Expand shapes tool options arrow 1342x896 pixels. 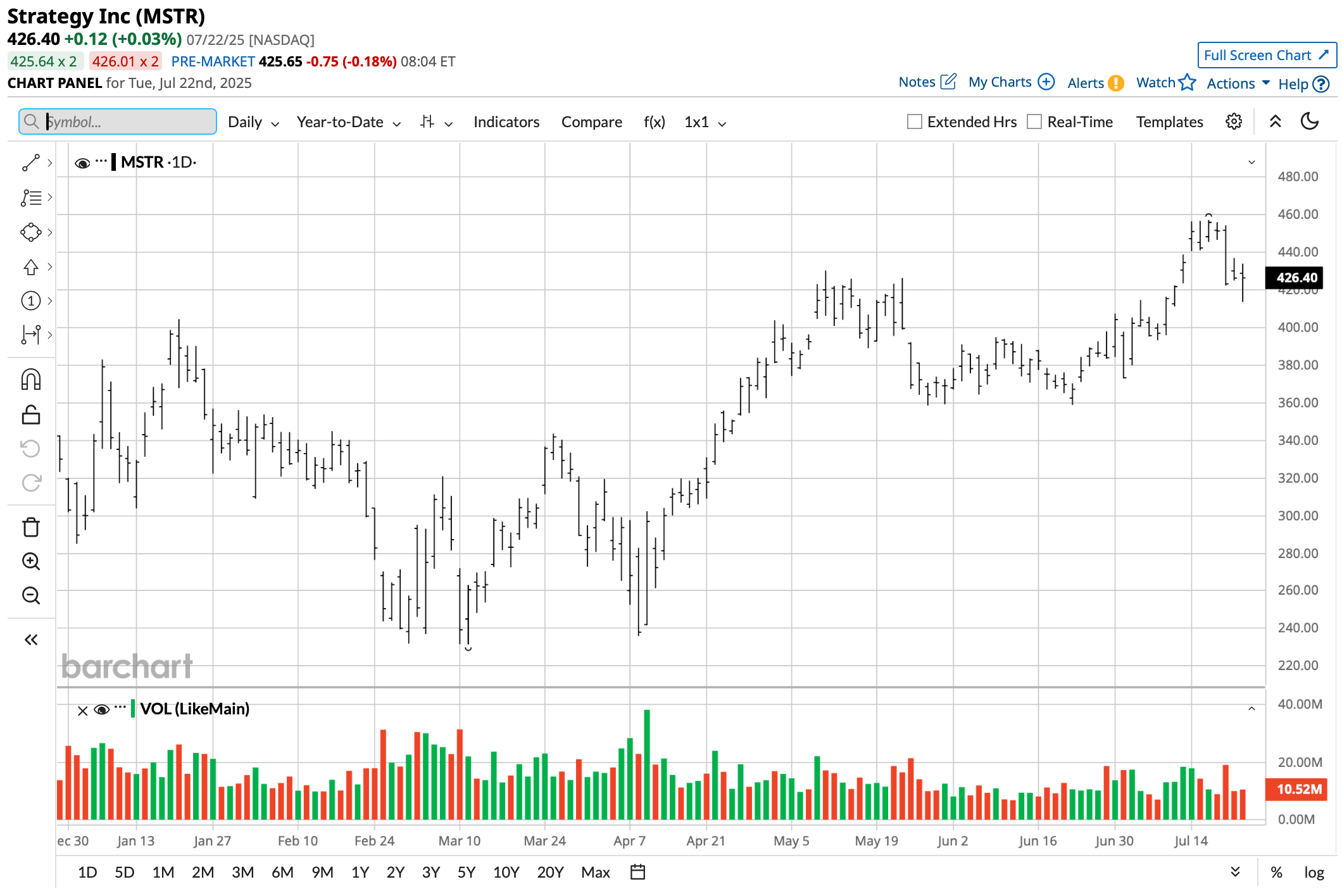[50, 232]
